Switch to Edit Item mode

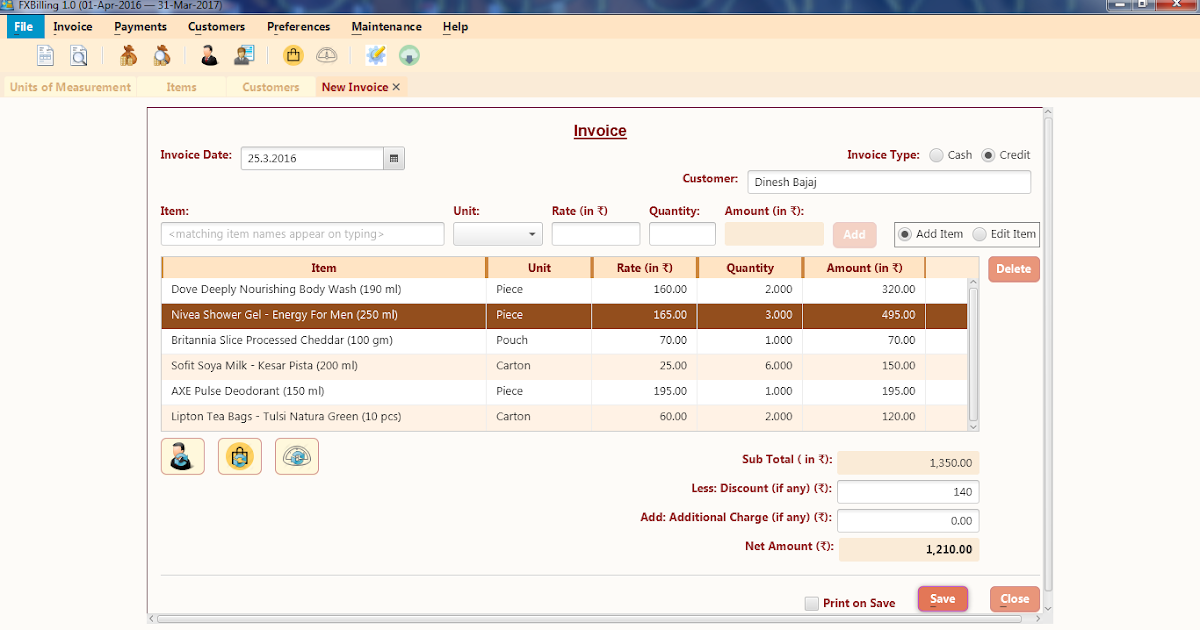979,234
